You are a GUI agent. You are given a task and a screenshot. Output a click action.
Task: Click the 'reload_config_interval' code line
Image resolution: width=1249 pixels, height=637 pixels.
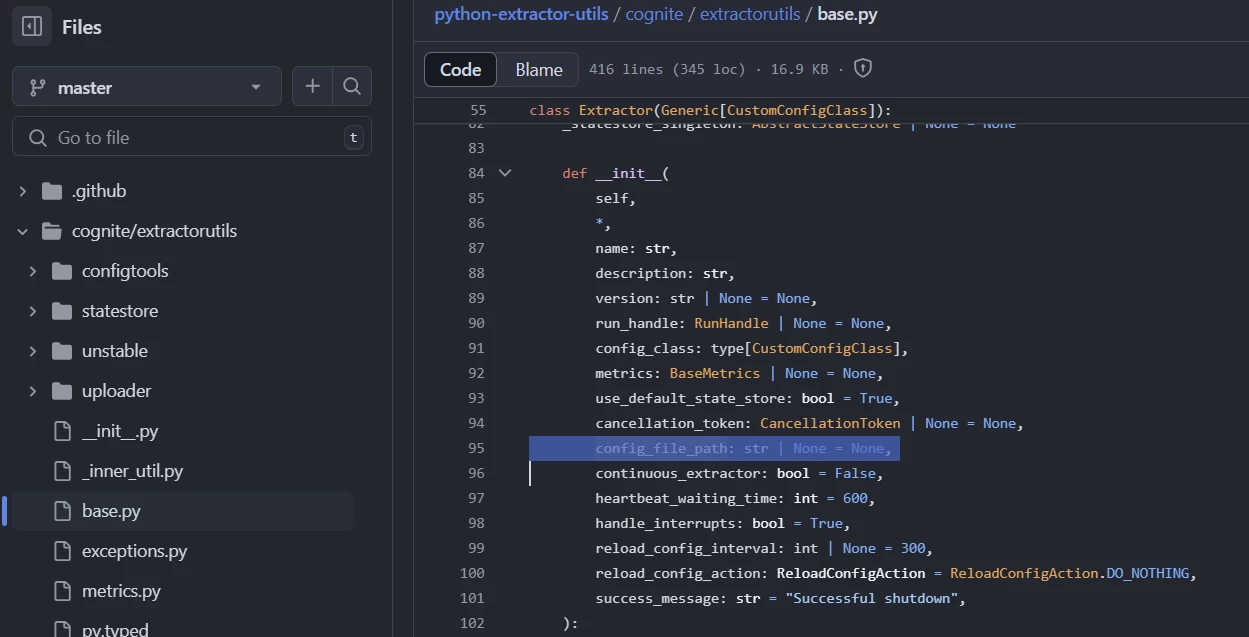pyautogui.click(x=764, y=548)
